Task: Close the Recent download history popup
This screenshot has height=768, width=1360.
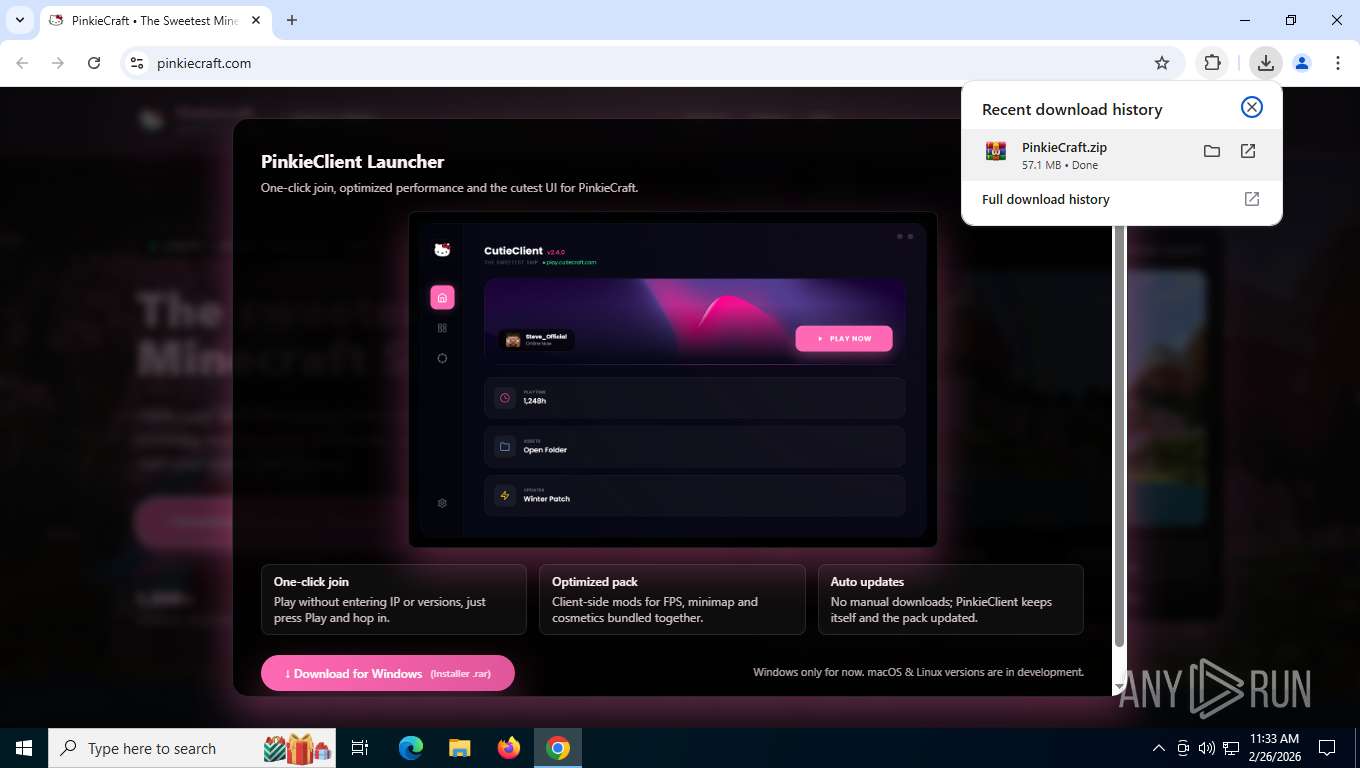Action: click(1251, 108)
